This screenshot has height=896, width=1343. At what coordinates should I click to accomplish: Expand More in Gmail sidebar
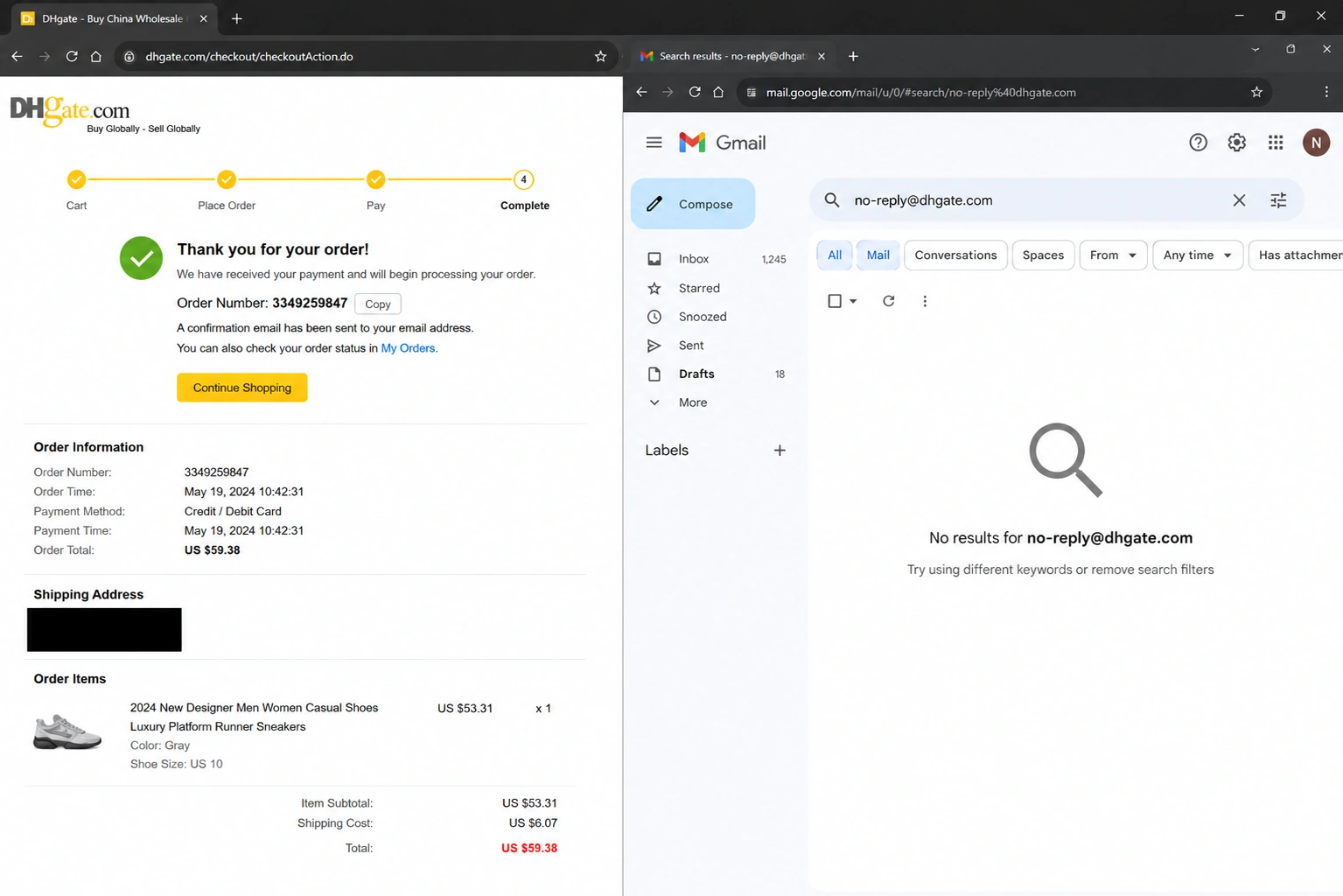(692, 402)
